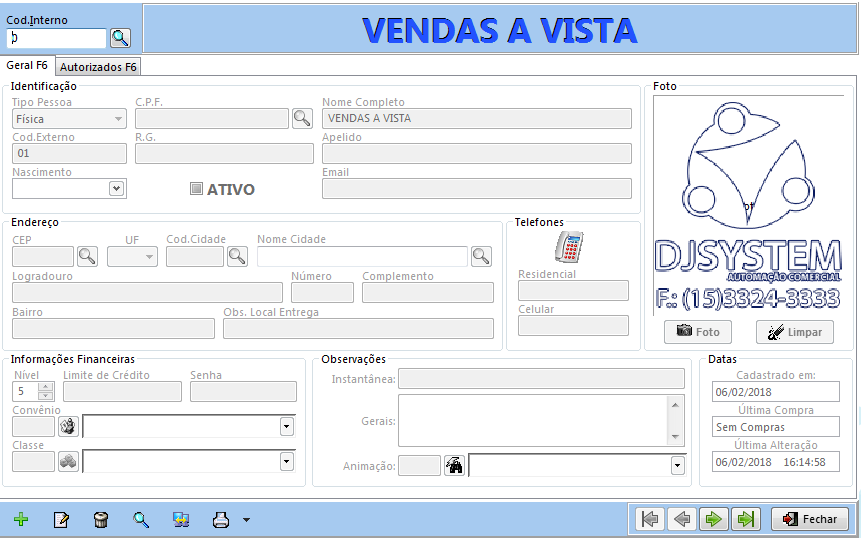This screenshot has width=861, height=538.
Task: Increase the Nível value with up arrow
Action: (46, 386)
